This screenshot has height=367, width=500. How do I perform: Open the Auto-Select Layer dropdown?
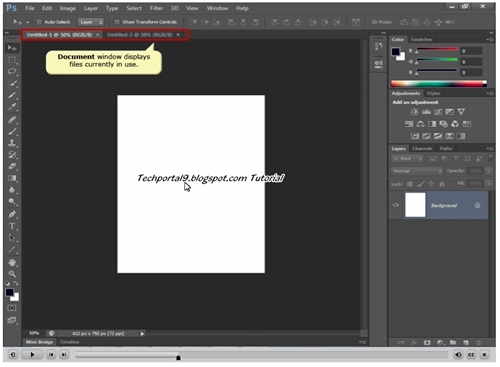pyautogui.click(x=91, y=22)
